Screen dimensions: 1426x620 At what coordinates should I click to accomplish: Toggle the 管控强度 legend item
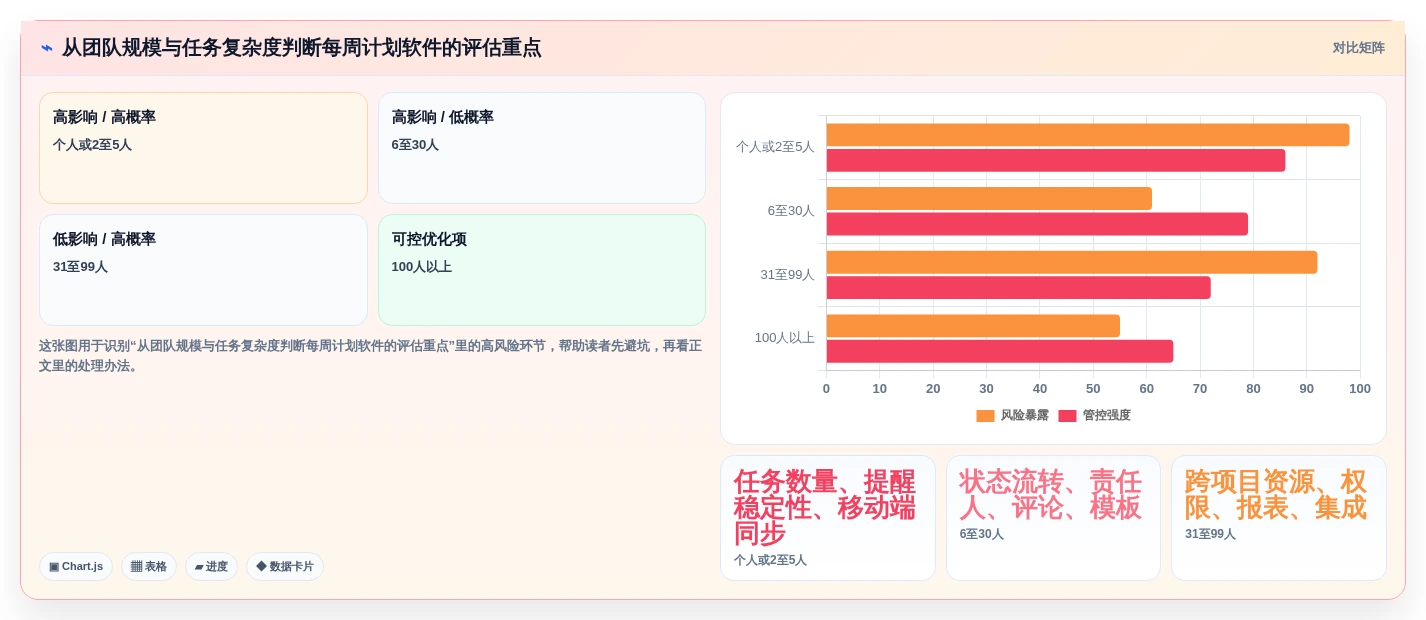[1094, 415]
